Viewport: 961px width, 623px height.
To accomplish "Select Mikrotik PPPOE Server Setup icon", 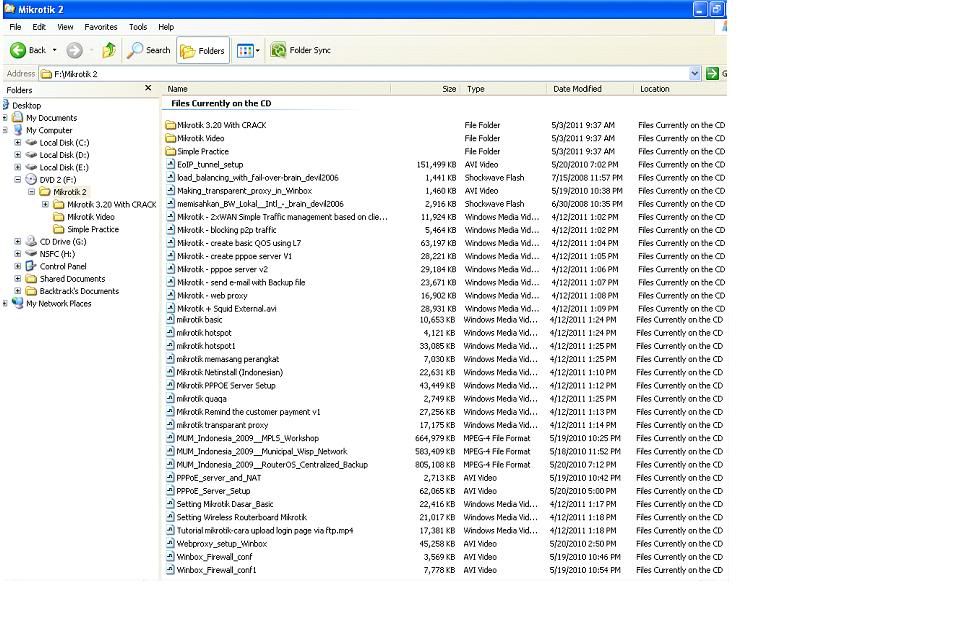I will click(170, 385).
